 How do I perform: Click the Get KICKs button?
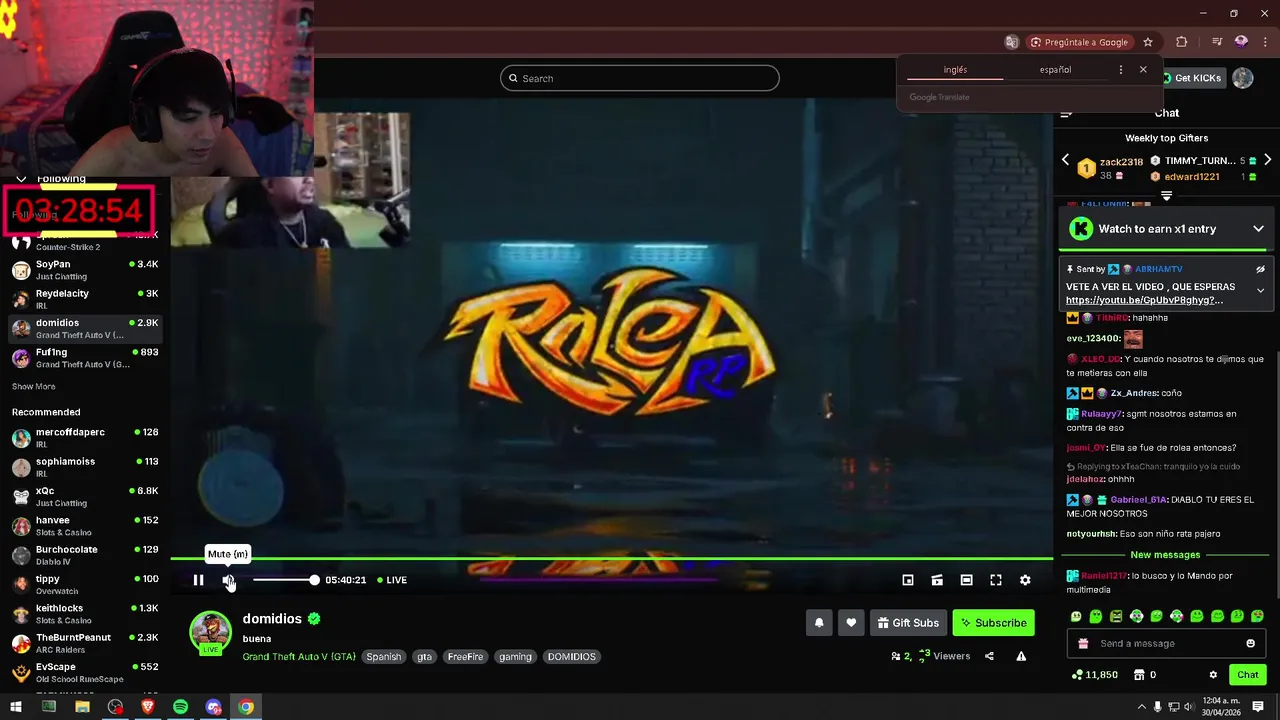tap(1191, 78)
